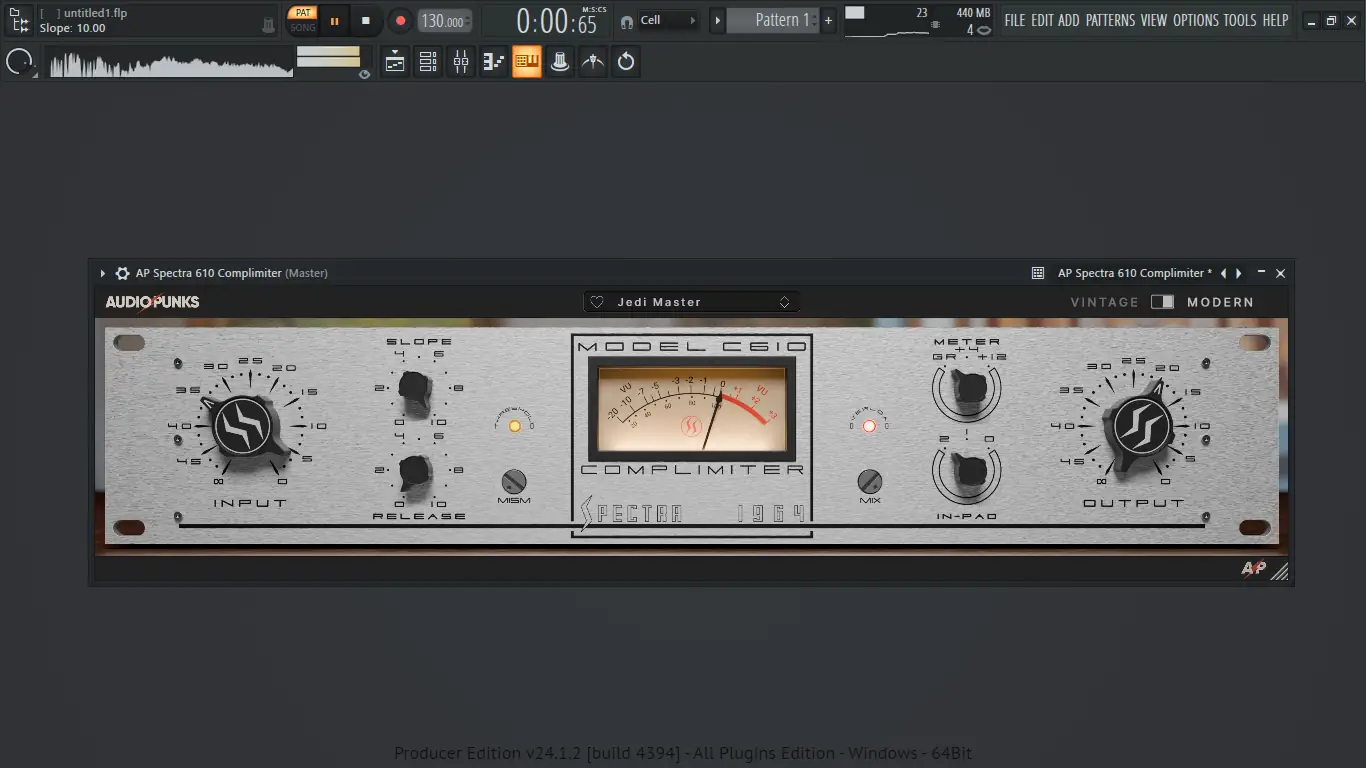Image resolution: width=1366 pixels, height=768 pixels.
Task: Click the next preset arrow on the plugin
Action: (x=1238, y=272)
